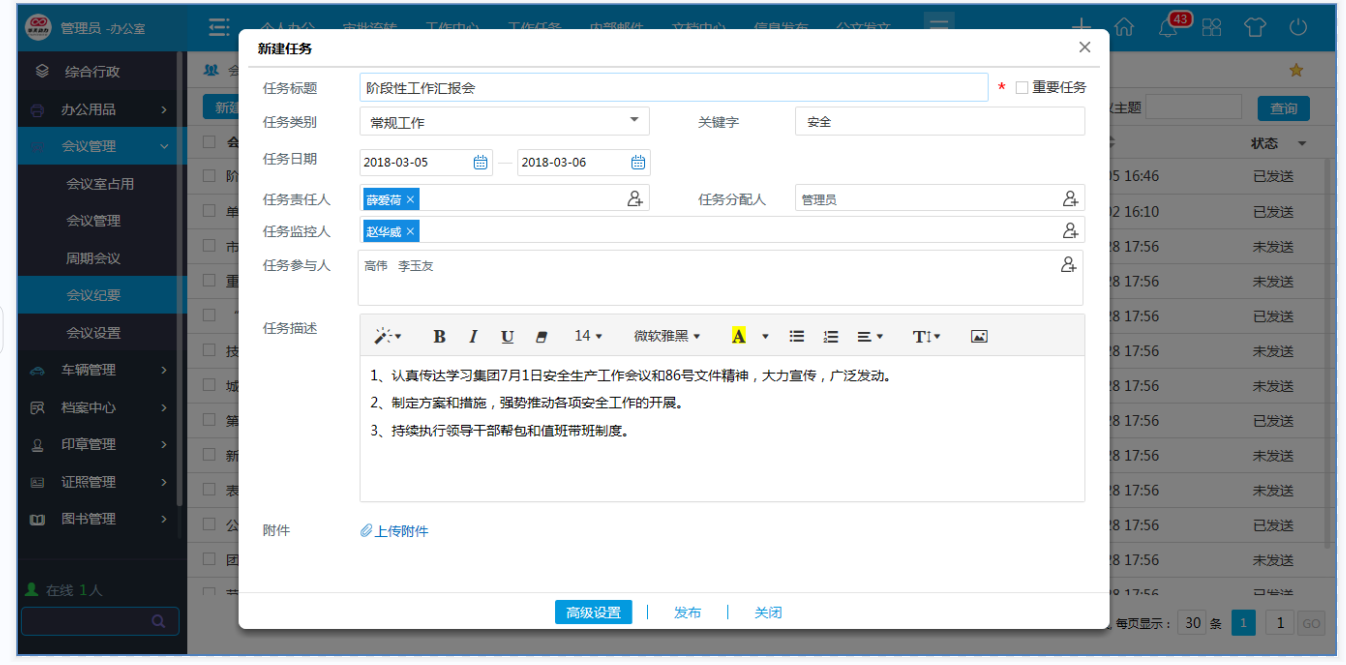Remove 薛爱荷 tag from 任务责任人

click(410, 200)
